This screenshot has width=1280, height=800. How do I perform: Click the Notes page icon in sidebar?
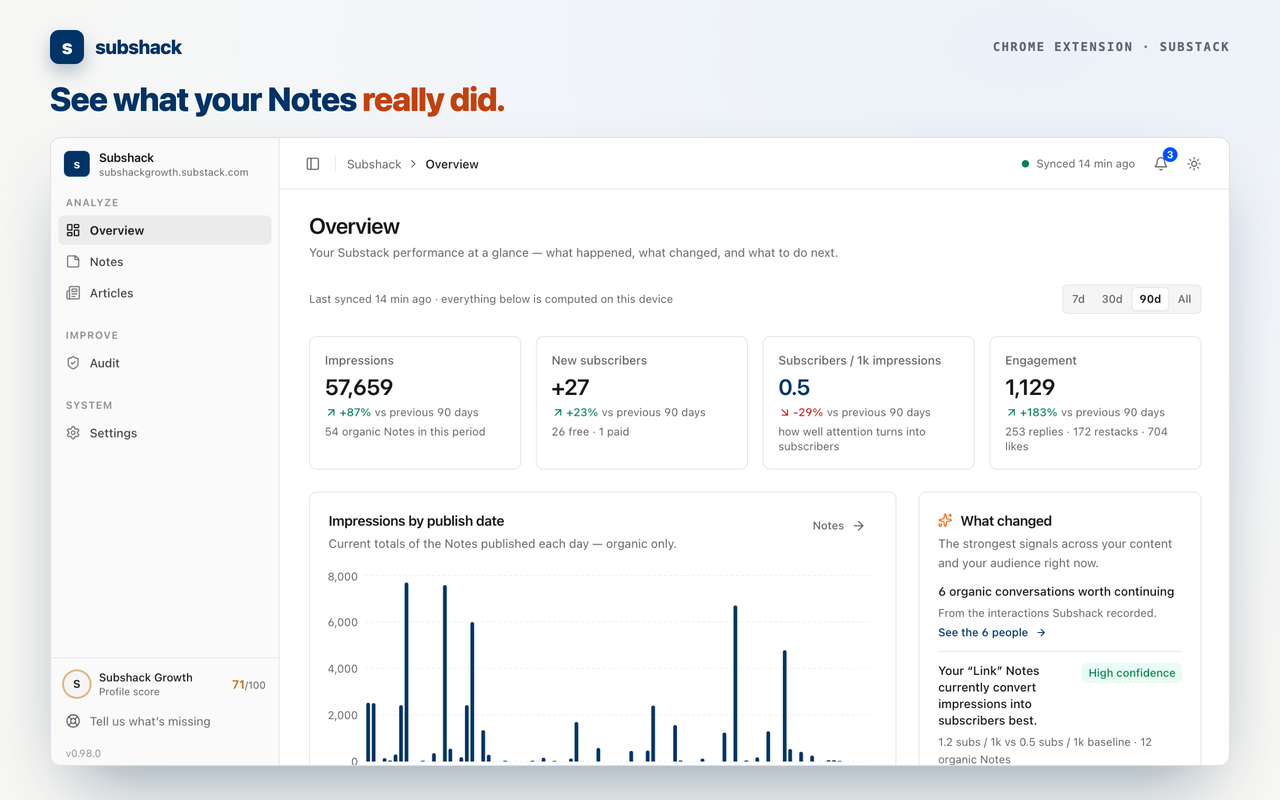pos(73,262)
